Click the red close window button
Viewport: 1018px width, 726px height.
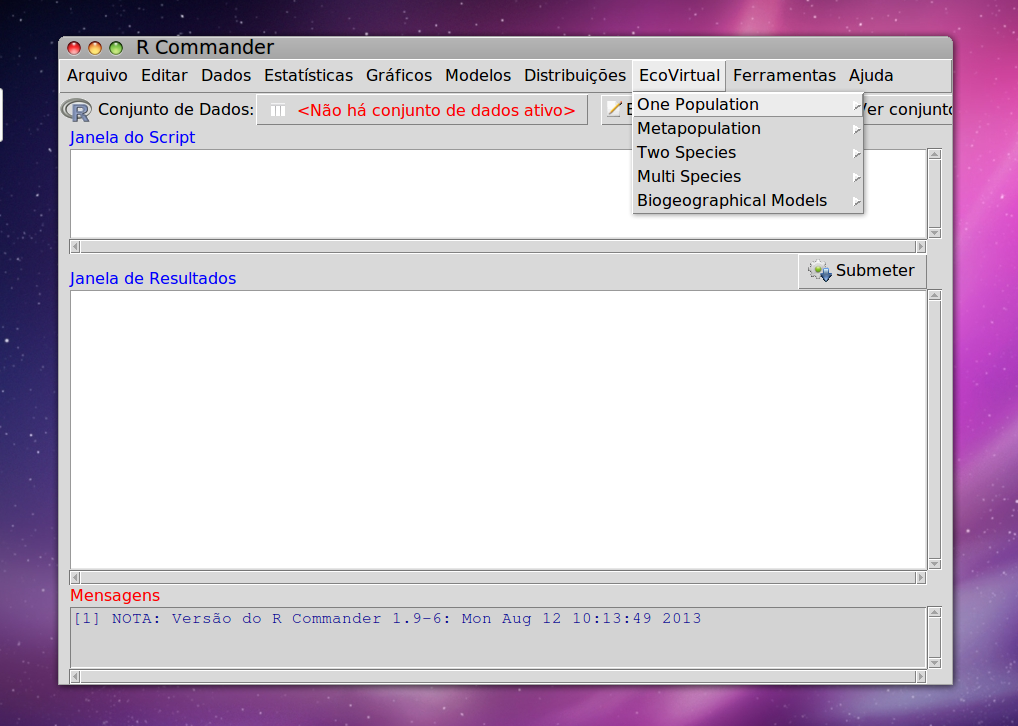(74, 48)
